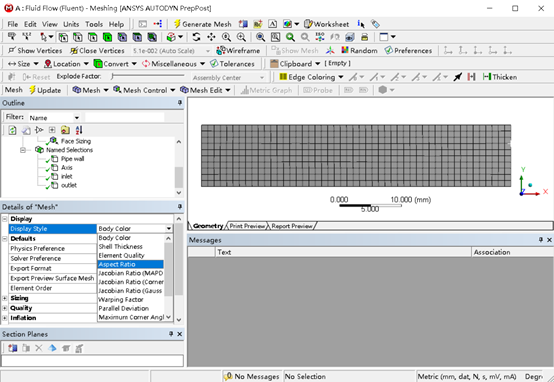This screenshot has width=554, height=382.
Task: Click the Rotate view icon
Action: [x=196, y=37]
